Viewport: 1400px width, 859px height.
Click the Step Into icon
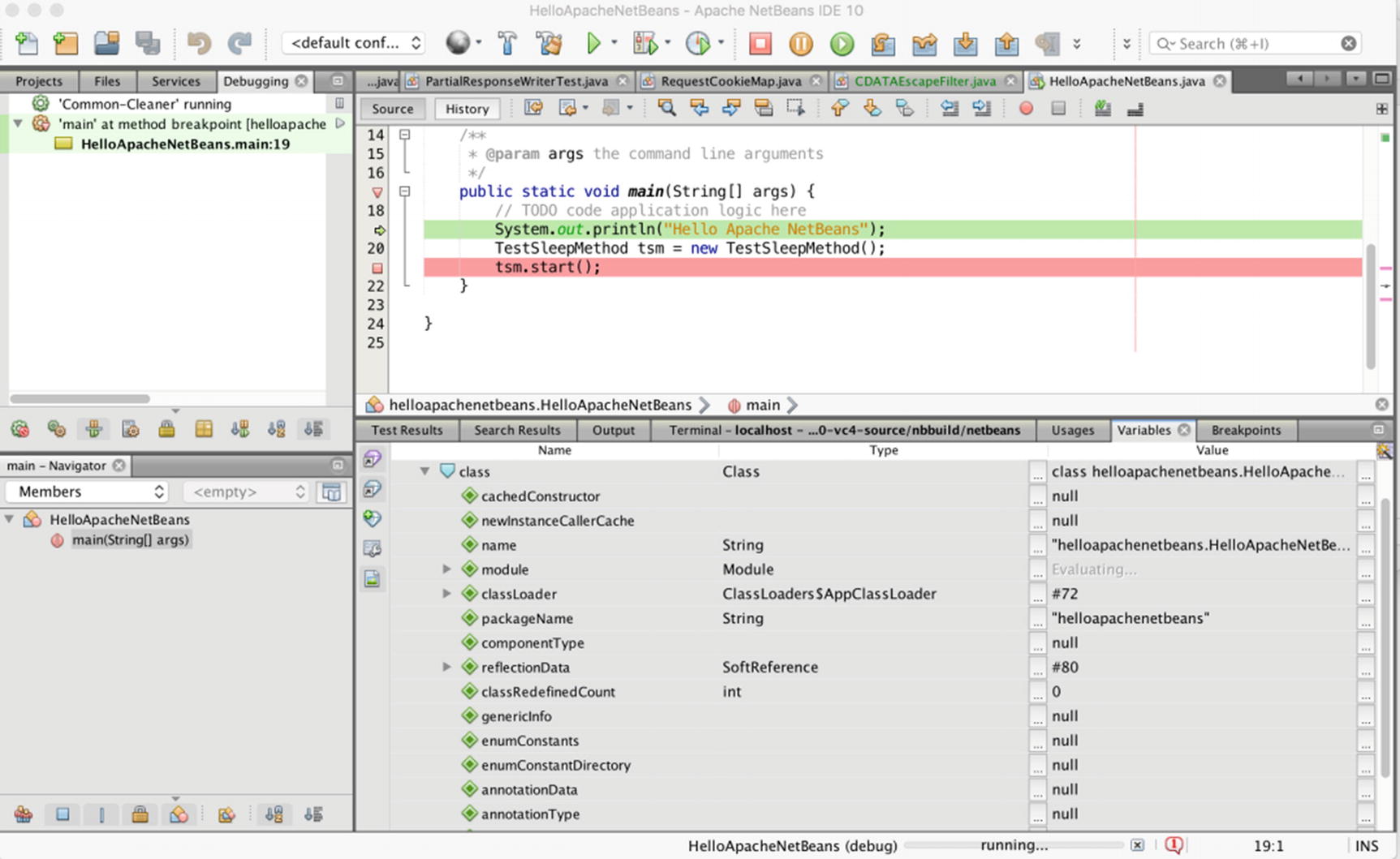tap(965, 43)
